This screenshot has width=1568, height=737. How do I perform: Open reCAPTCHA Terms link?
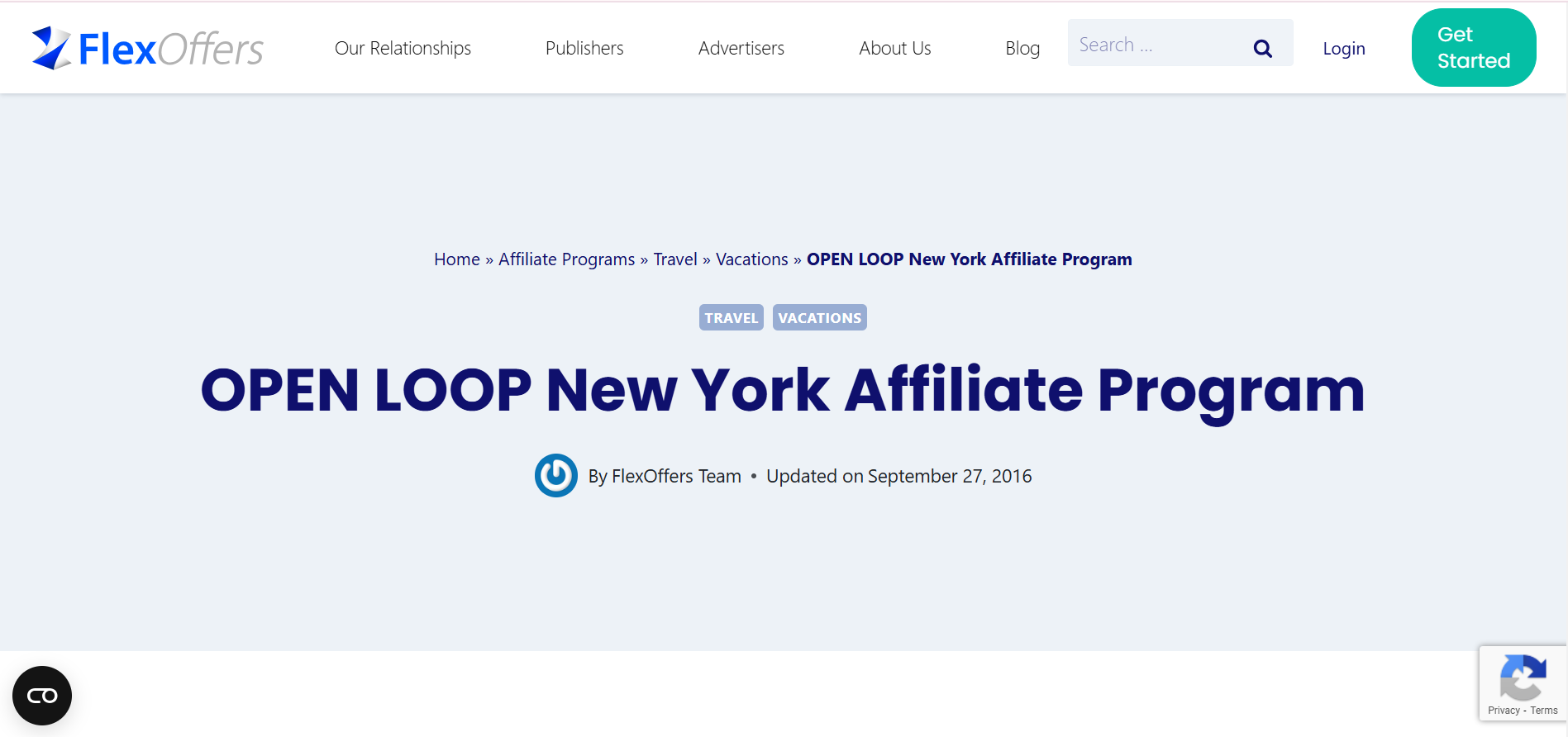(x=1543, y=711)
